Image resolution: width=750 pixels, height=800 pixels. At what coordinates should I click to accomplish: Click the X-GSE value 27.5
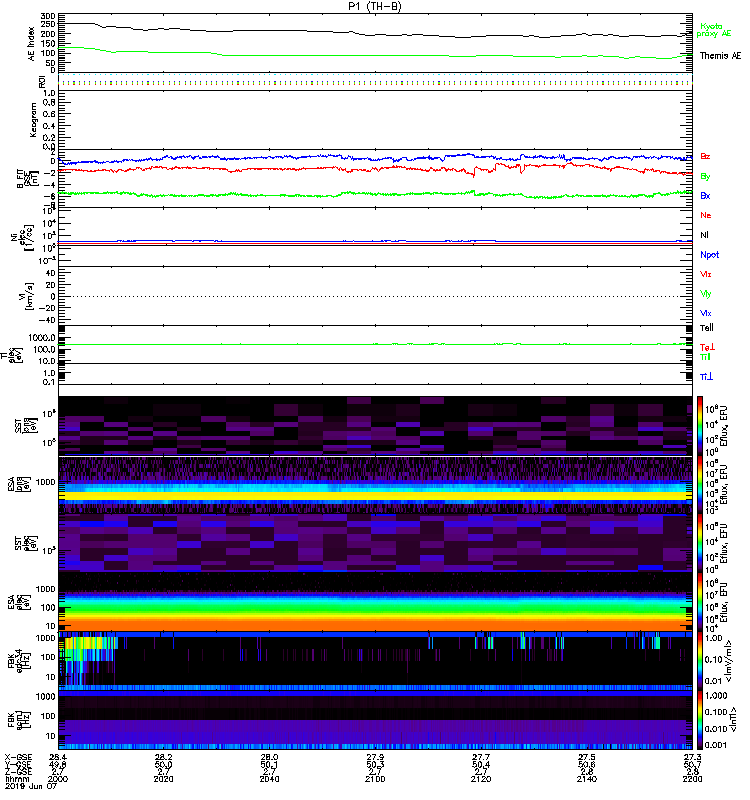point(587,757)
